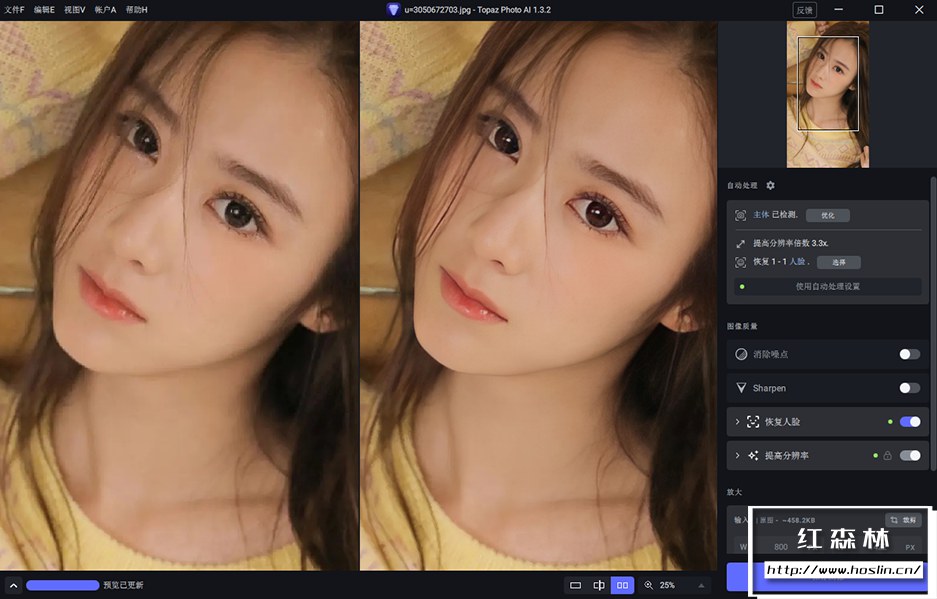Minimize the Topaz Photo AI window
The height and width of the screenshot is (599, 937).
[x=838, y=10]
